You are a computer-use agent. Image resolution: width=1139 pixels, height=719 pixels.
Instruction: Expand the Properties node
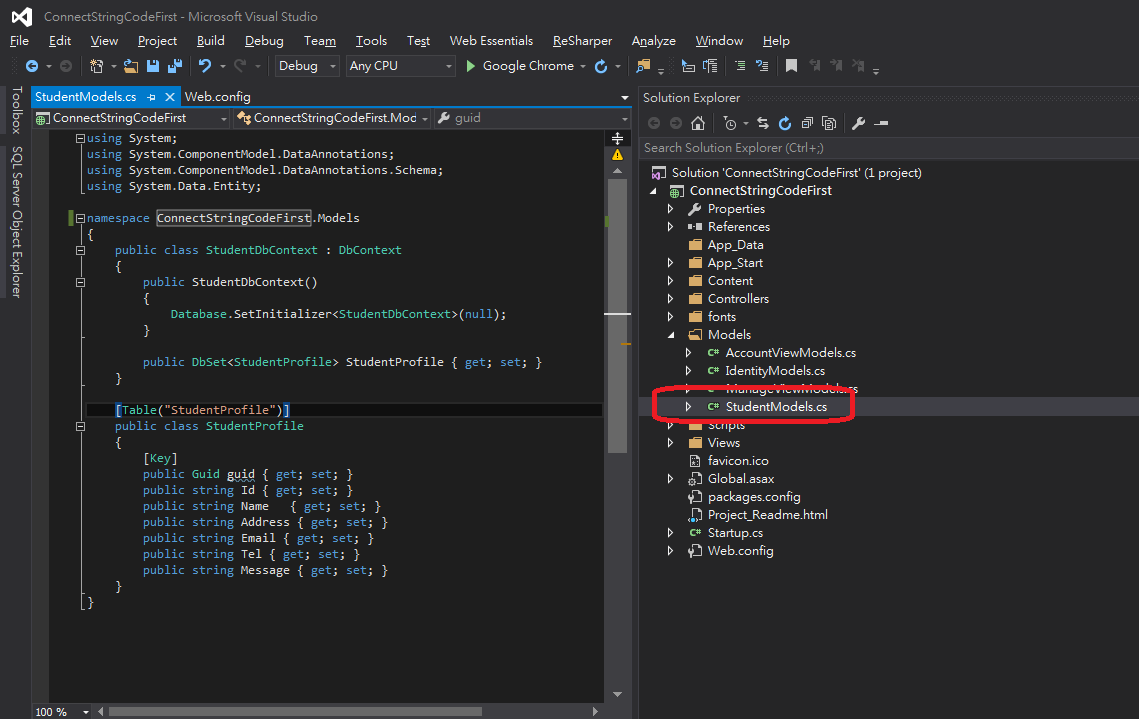[x=670, y=209]
